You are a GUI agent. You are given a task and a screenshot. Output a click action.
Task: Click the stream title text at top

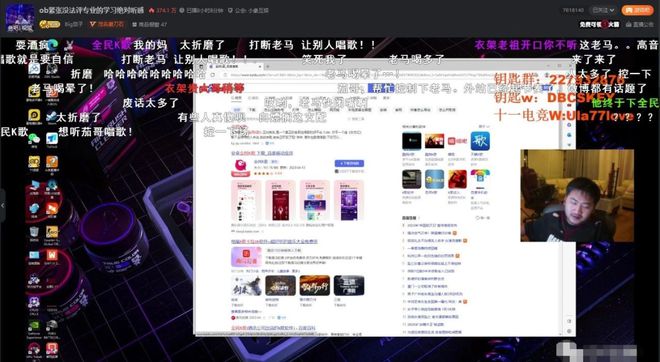(91, 10)
